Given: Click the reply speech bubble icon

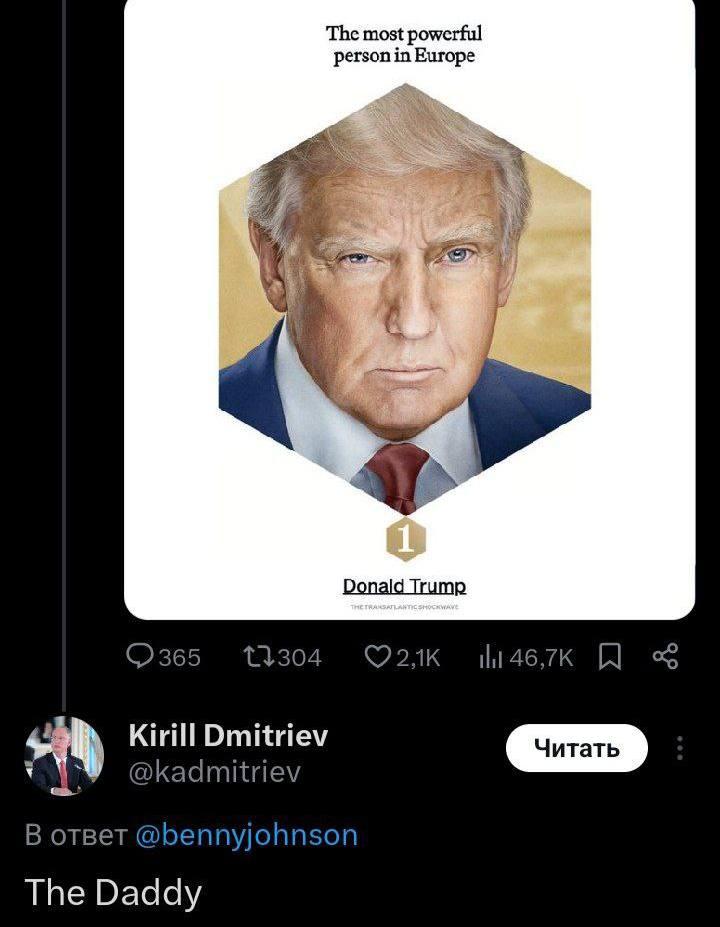Looking at the screenshot, I should click(x=139, y=656).
